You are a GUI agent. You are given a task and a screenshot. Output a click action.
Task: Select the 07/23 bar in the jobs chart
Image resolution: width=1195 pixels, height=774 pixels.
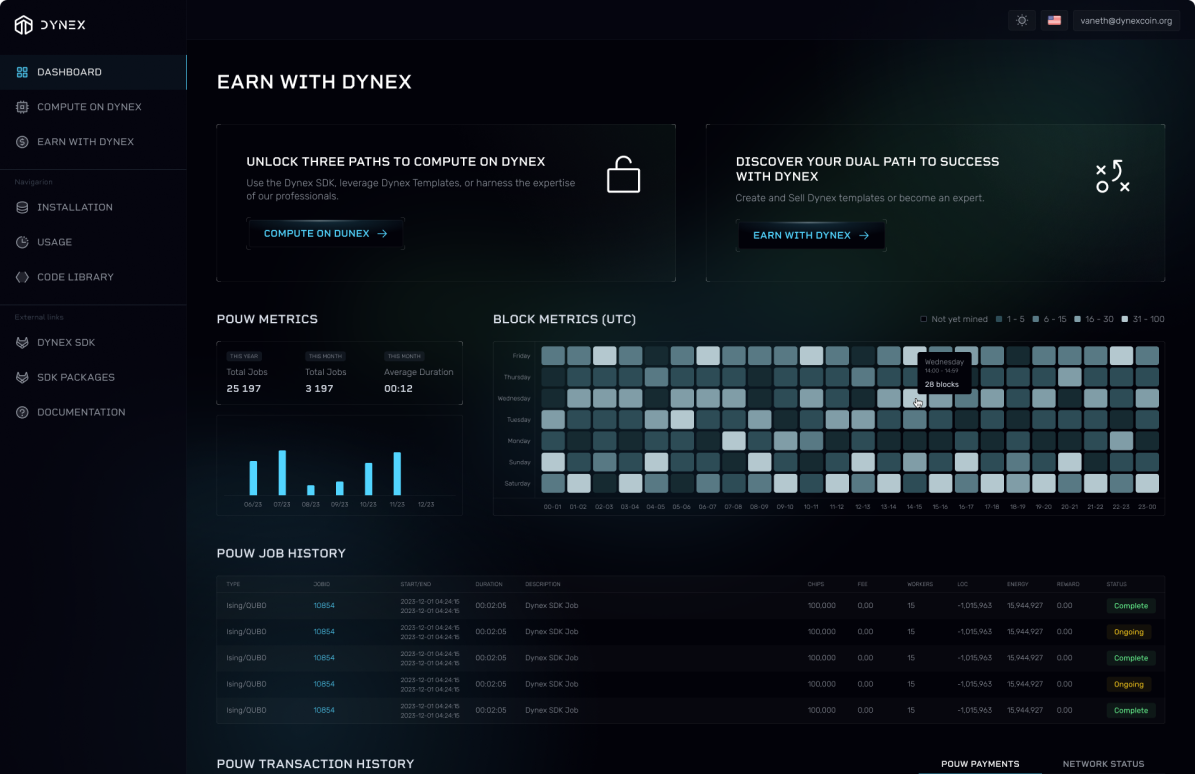click(282, 473)
